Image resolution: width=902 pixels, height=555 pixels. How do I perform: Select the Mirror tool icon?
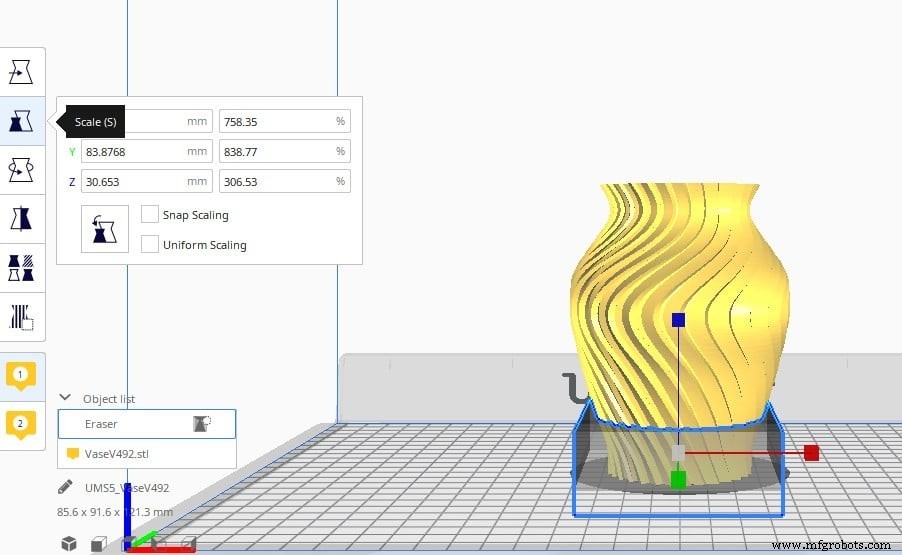(x=21, y=219)
